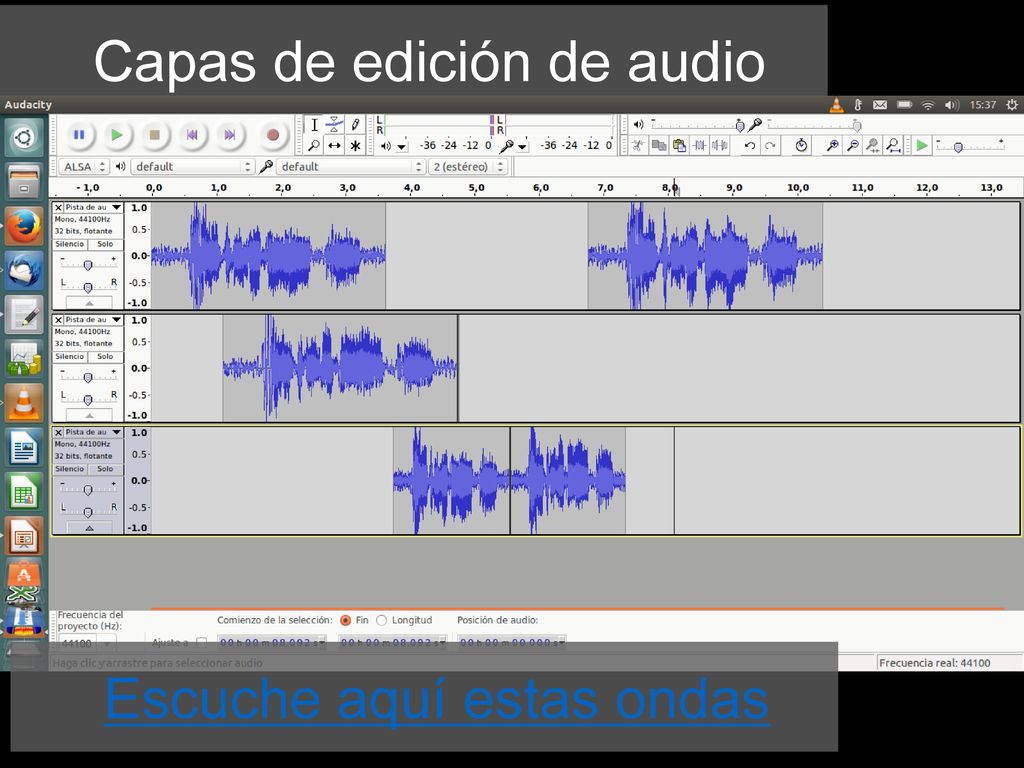This screenshot has height=768, width=1024.
Task: Click the Zoom Out magnifier
Action: pos(853,145)
